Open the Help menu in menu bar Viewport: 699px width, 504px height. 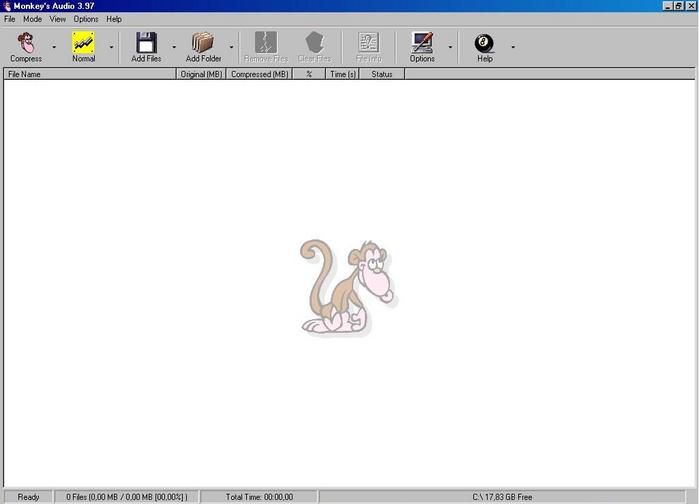pos(114,19)
